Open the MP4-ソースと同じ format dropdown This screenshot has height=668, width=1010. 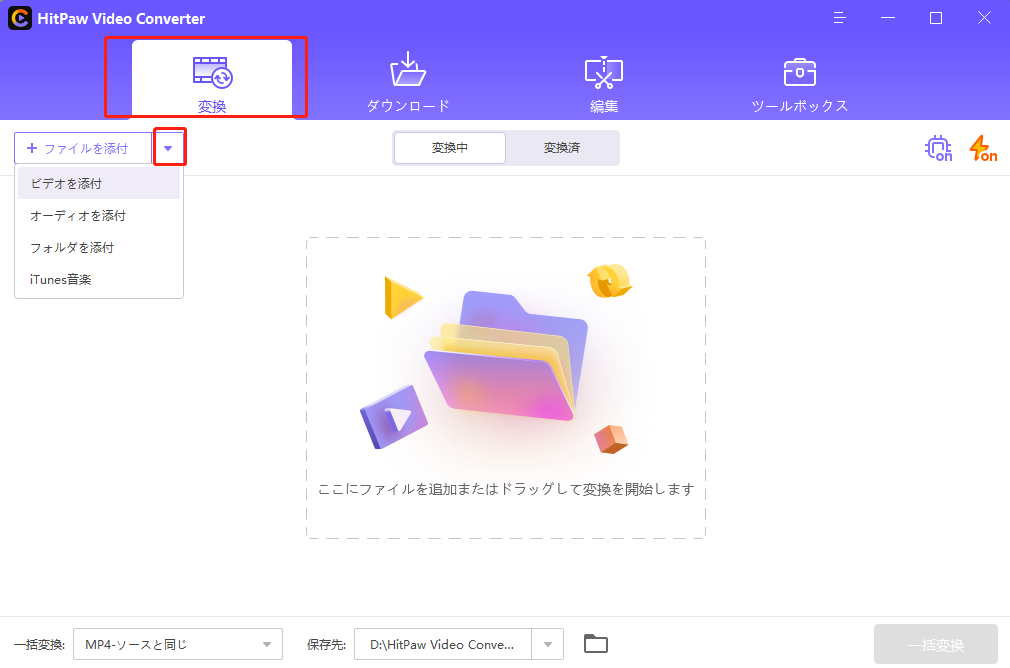pyautogui.click(x=178, y=644)
